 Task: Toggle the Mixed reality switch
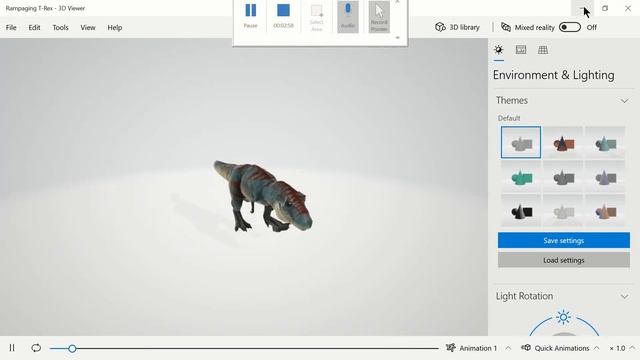[x=570, y=27]
